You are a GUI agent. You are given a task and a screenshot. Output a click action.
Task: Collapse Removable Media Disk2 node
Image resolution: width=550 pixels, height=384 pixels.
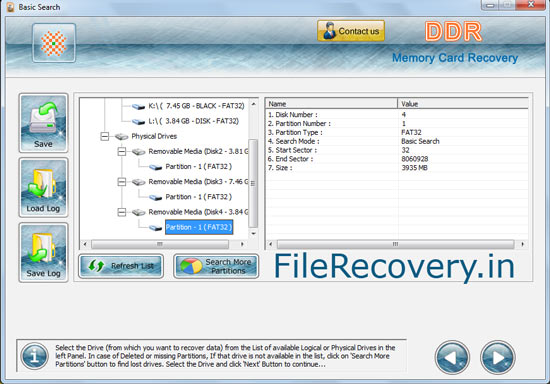coord(122,151)
